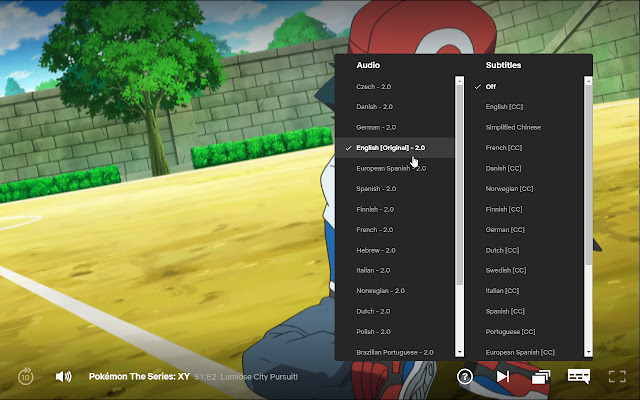Viewport: 640px width, 400px height.
Task: Click the Lumiose City Pursuit! episode title
Action: 259,377
